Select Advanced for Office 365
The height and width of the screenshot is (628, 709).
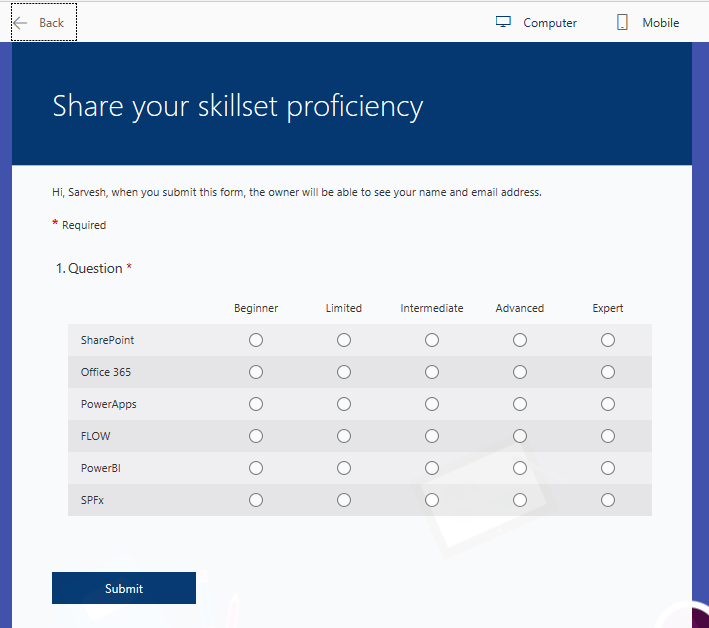pyautogui.click(x=520, y=372)
